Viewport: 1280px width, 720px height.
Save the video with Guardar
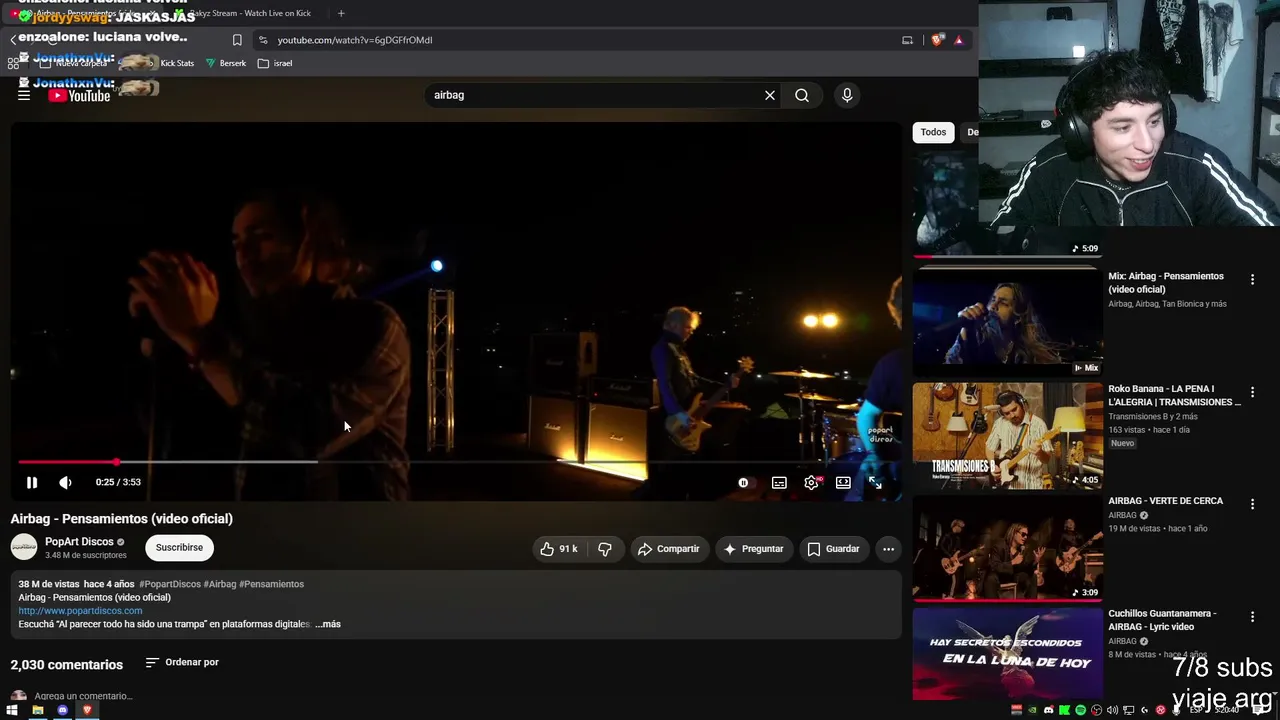pyautogui.click(x=833, y=549)
